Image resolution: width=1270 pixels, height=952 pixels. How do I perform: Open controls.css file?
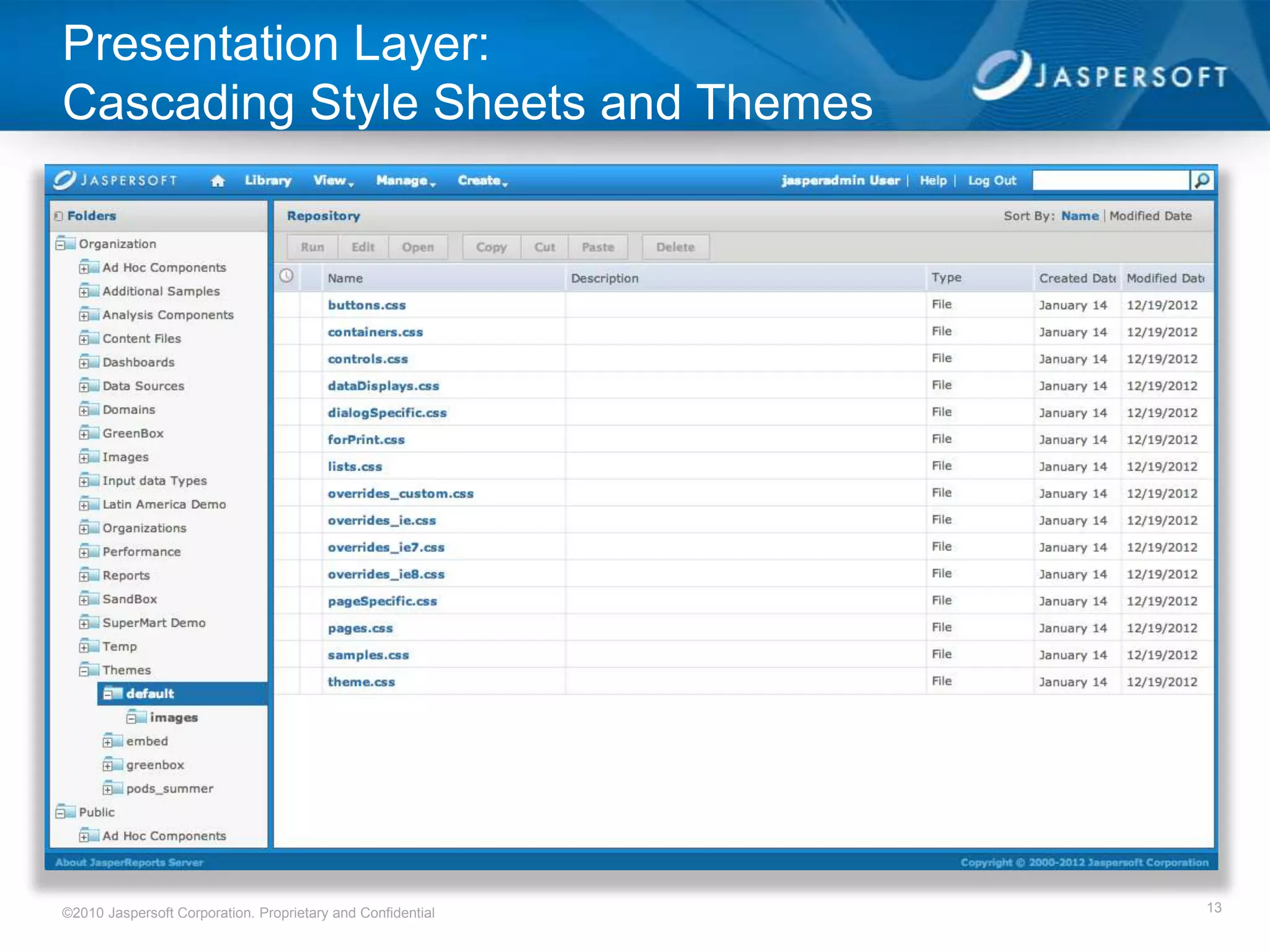coord(368,359)
